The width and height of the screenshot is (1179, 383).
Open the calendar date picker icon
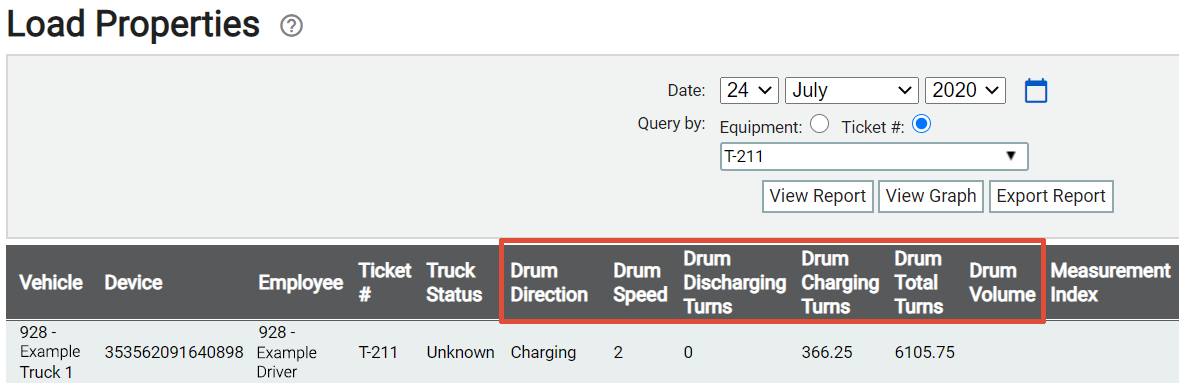[x=1036, y=91]
